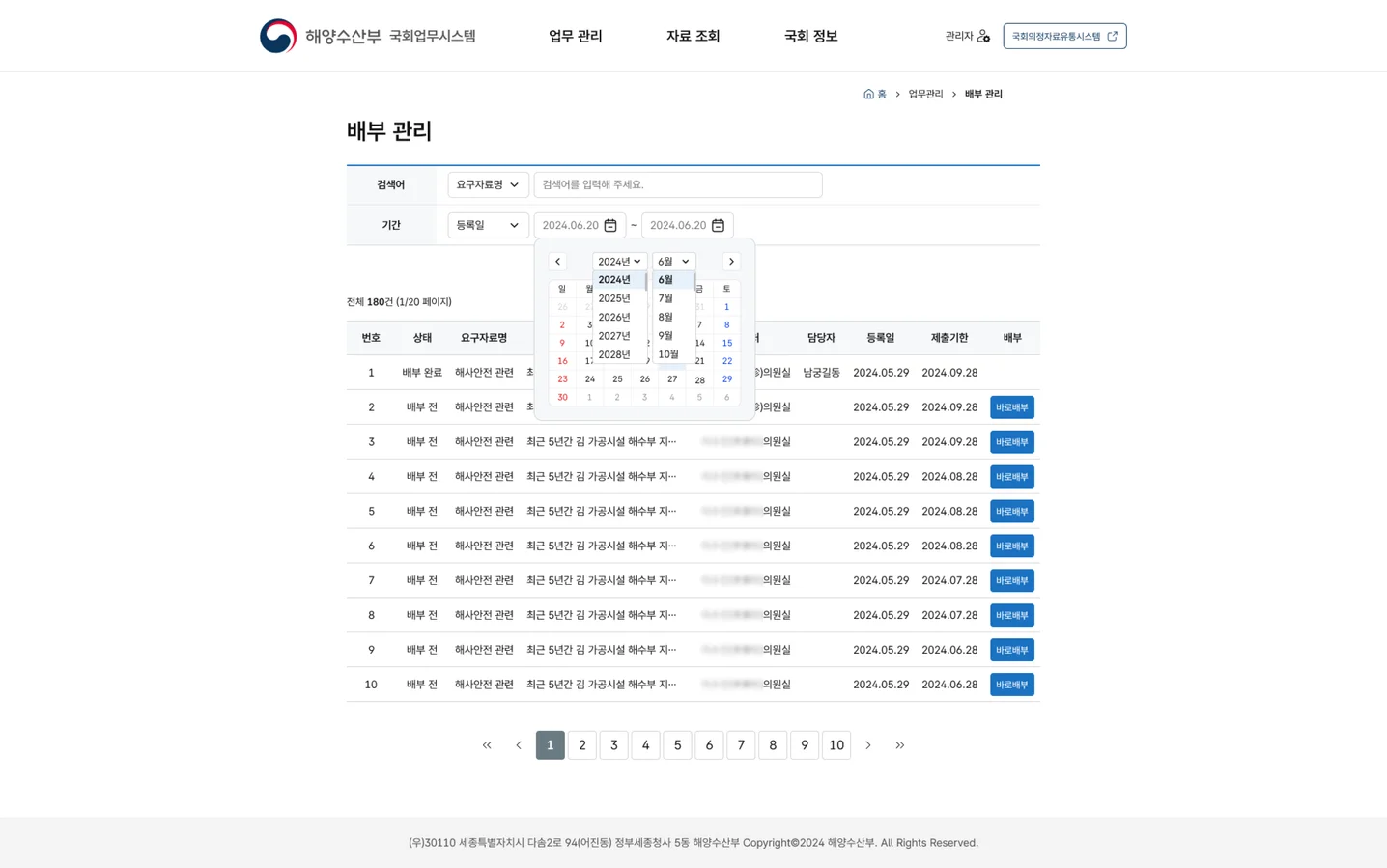Click 업무관리 breadcrumb link
This screenshot has width=1387, height=868.
[x=925, y=94]
